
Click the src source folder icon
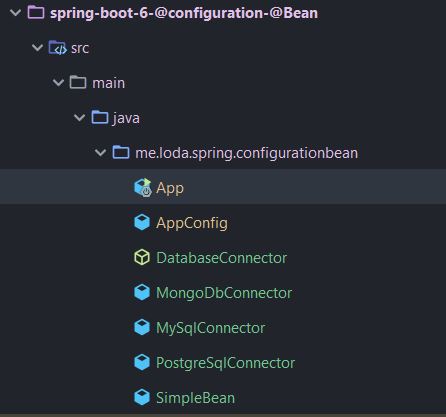click(57, 48)
